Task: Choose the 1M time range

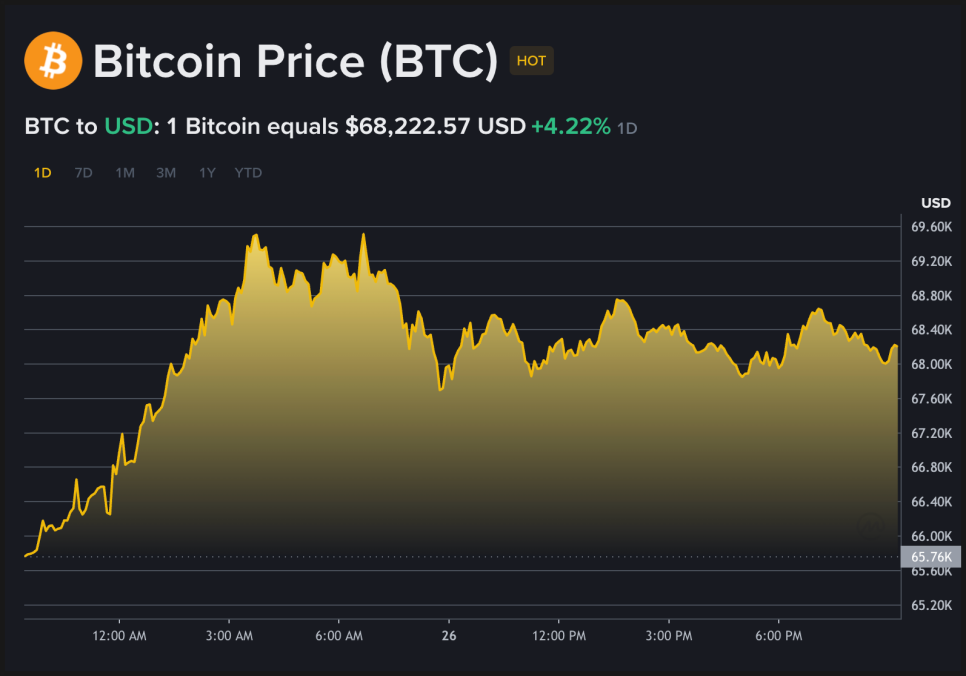Action: tap(124, 173)
